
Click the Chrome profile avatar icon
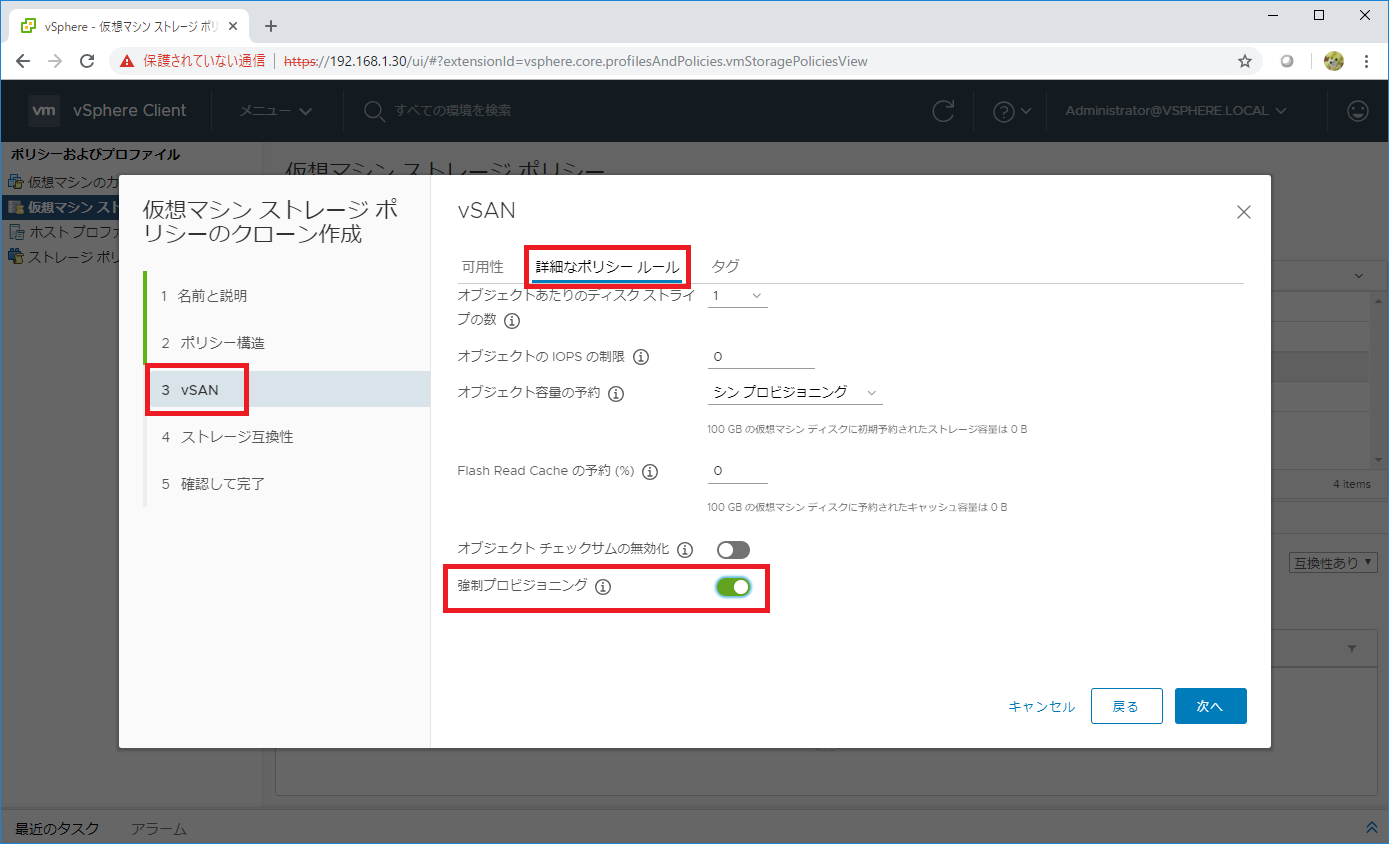point(1334,61)
